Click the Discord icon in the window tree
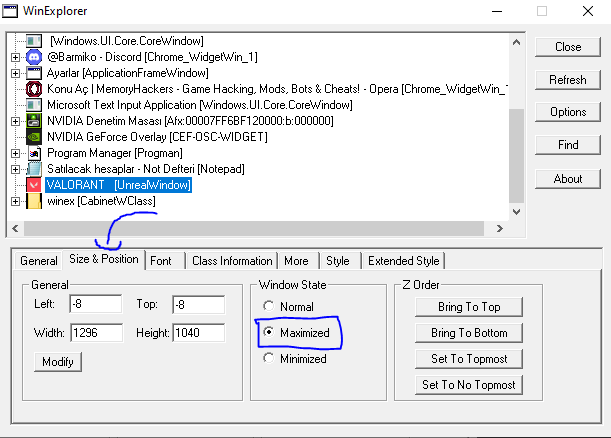Screen dimensions: 611x438 34,57
